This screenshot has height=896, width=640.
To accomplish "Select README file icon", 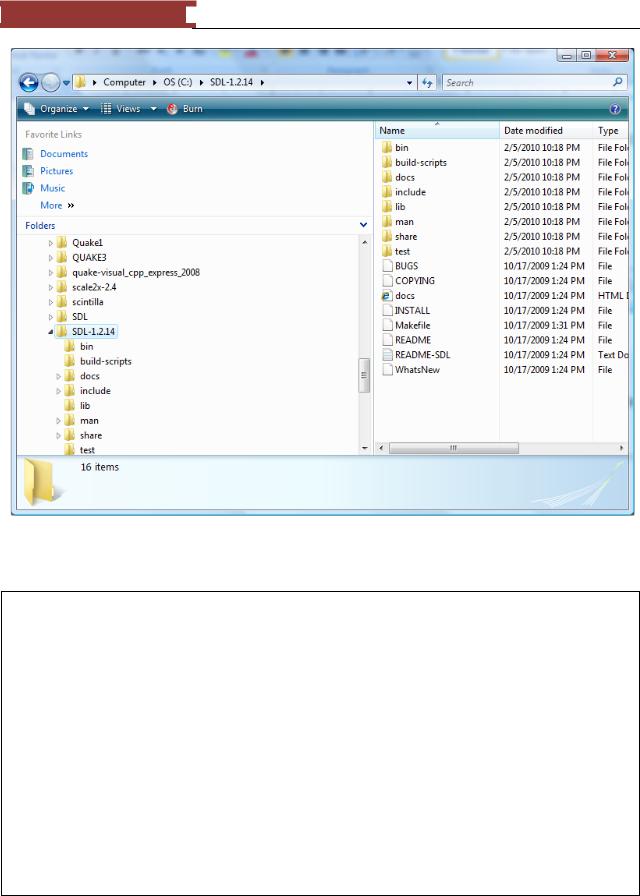I will (387, 340).
